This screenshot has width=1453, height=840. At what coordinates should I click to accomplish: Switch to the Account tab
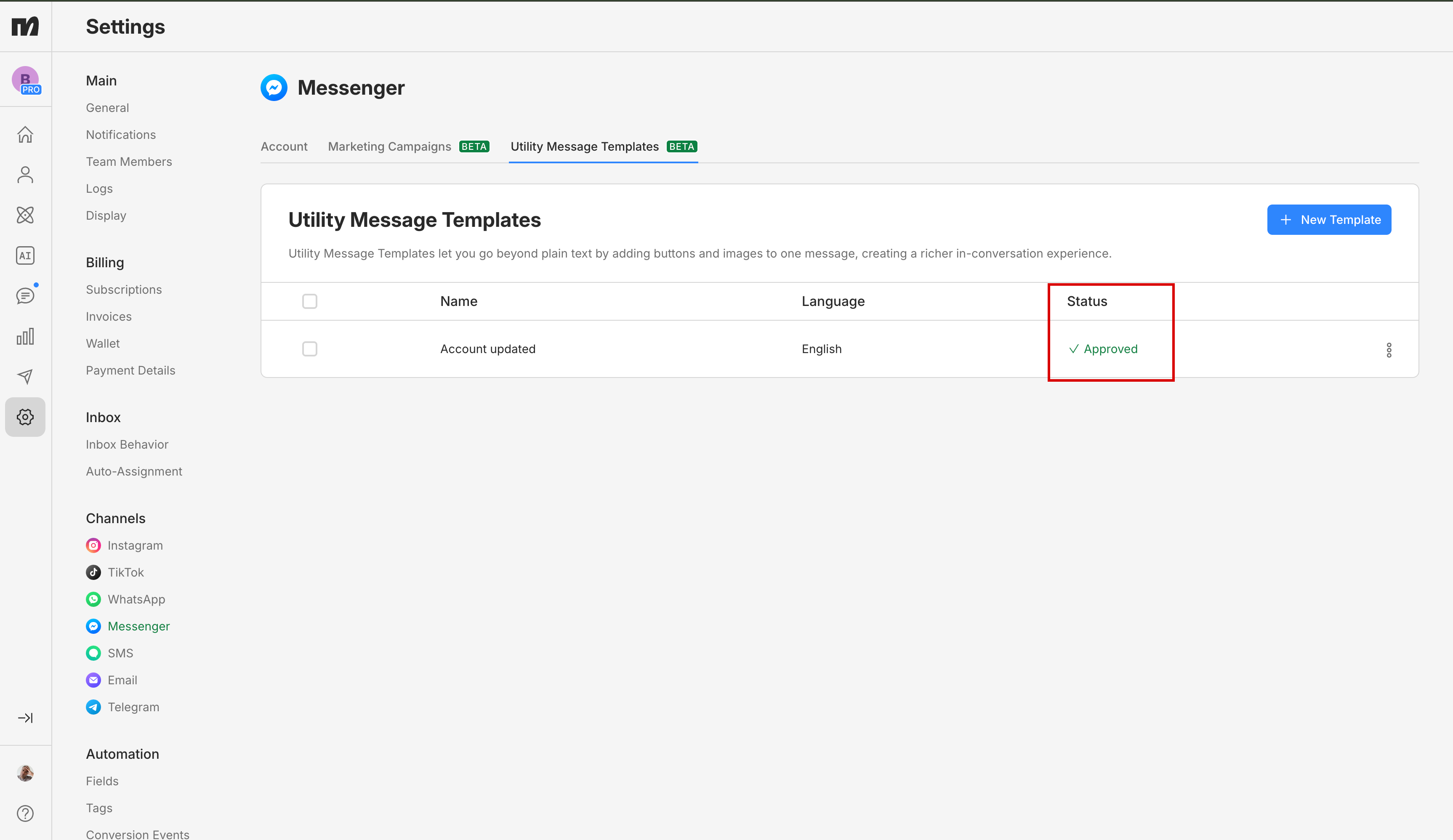pyautogui.click(x=284, y=146)
